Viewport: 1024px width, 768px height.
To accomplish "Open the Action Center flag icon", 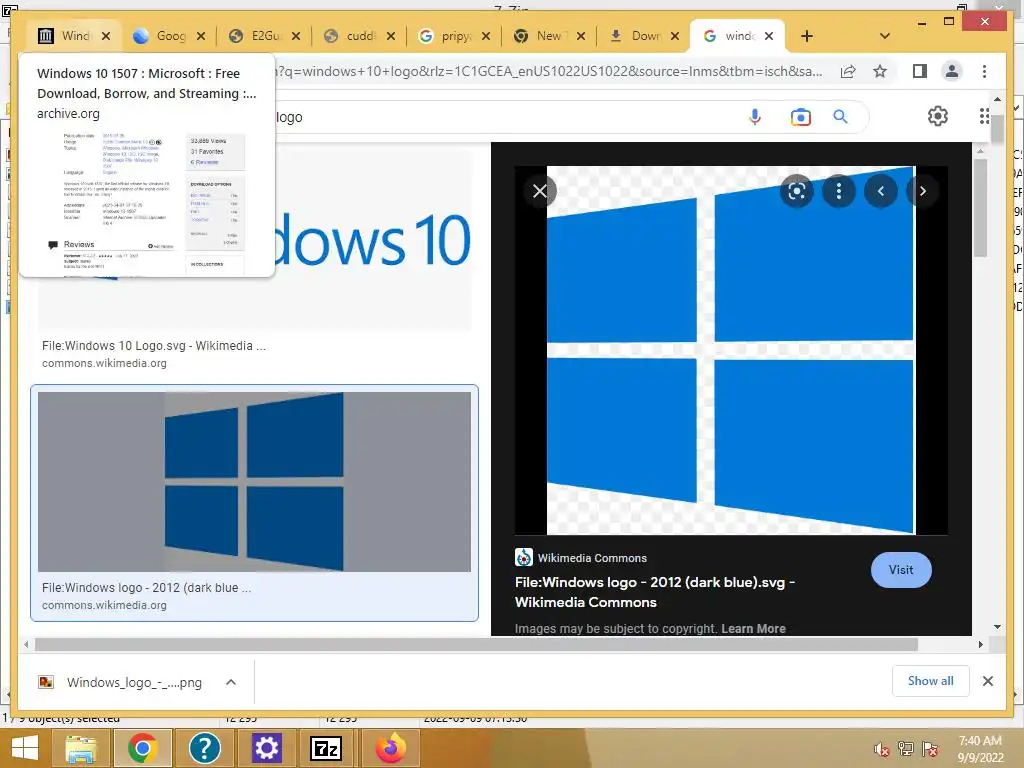I will pyautogui.click(x=930, y=749).
